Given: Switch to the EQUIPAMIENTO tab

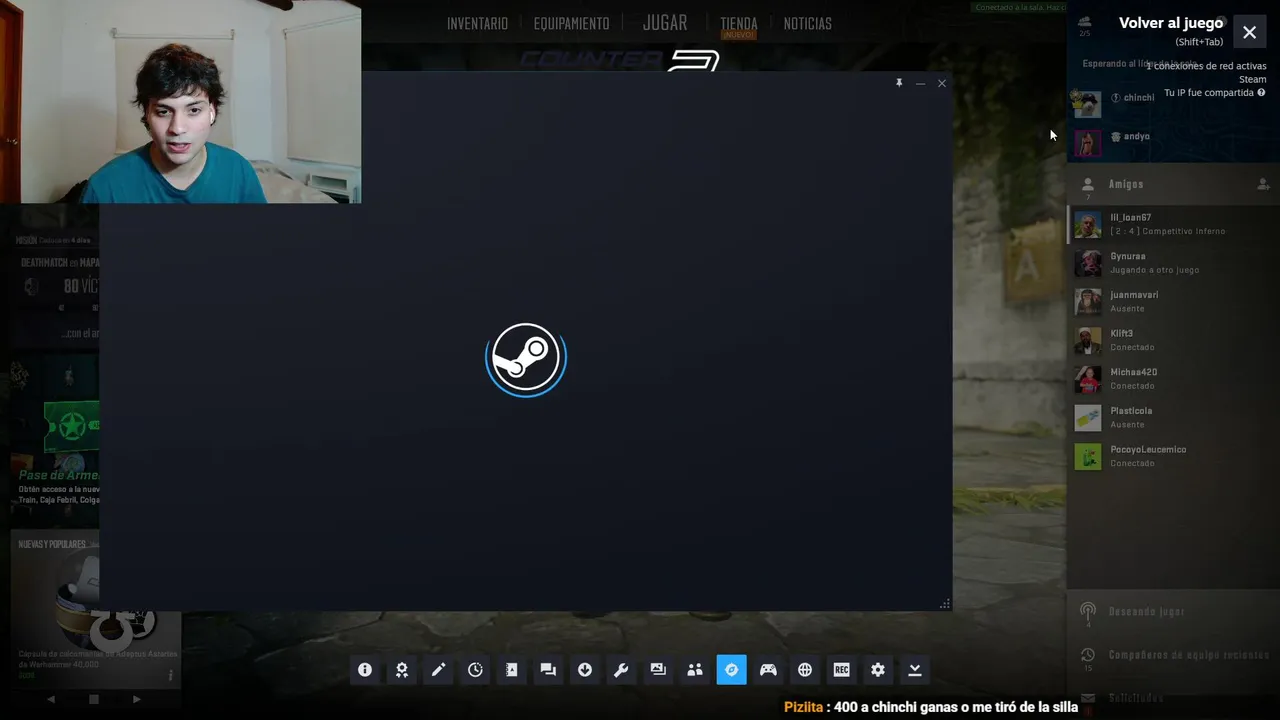Looking at the screenshot, I should (x=571, y=23).
